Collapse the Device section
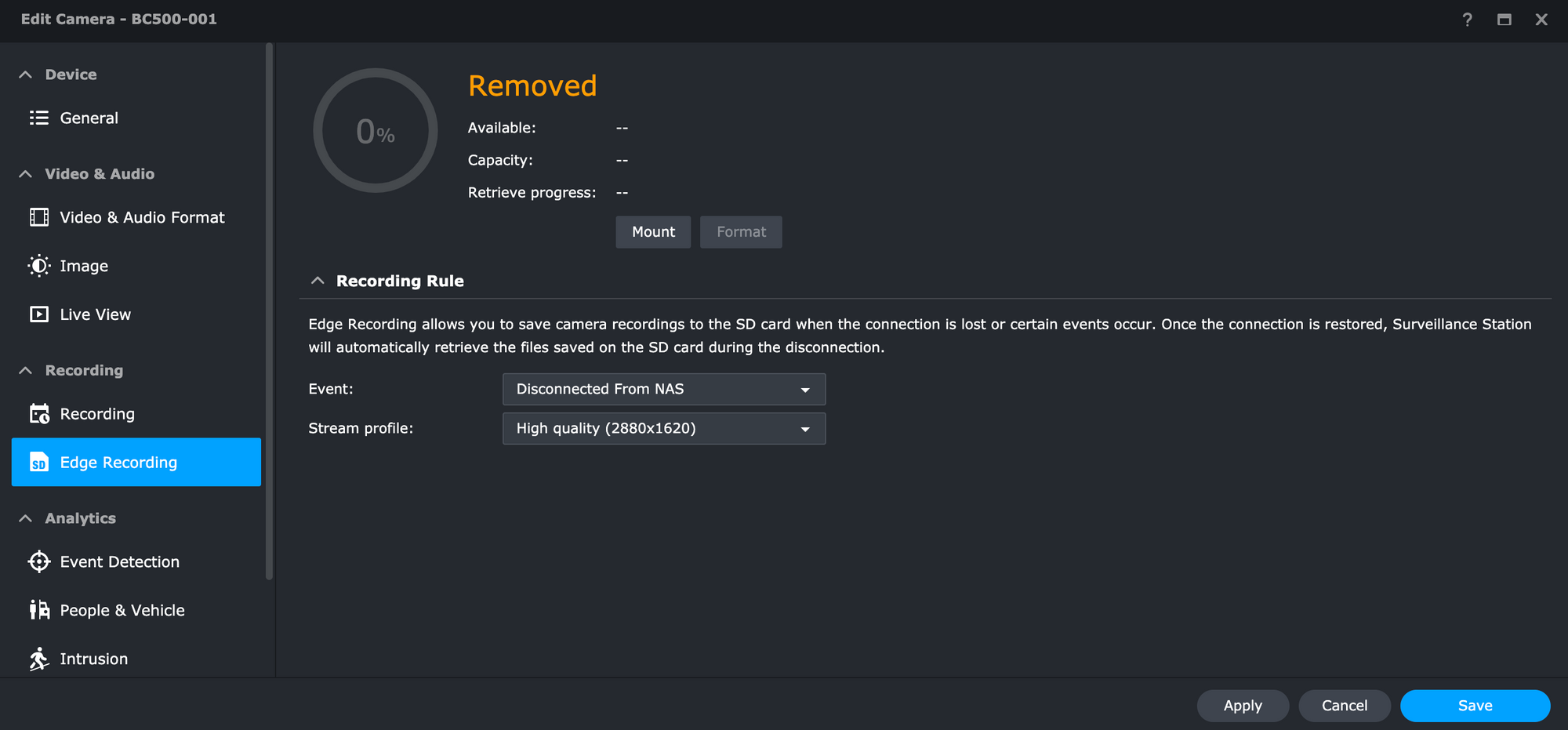1568x730 pixels. pos(25,74)
